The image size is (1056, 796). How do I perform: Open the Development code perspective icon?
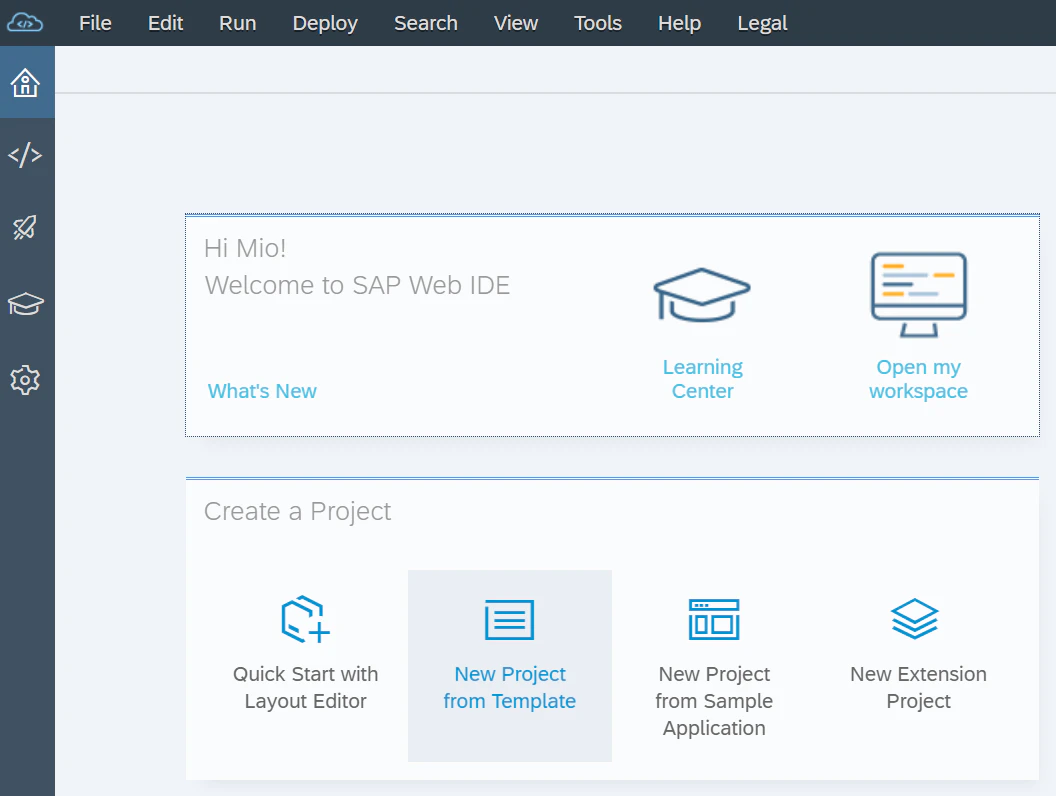(x=25, y=155)
